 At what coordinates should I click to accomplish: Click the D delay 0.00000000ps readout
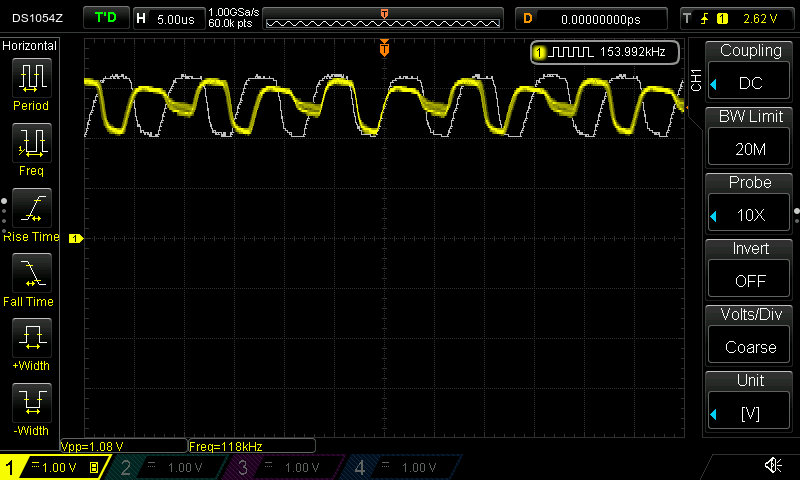coord(591,19)
